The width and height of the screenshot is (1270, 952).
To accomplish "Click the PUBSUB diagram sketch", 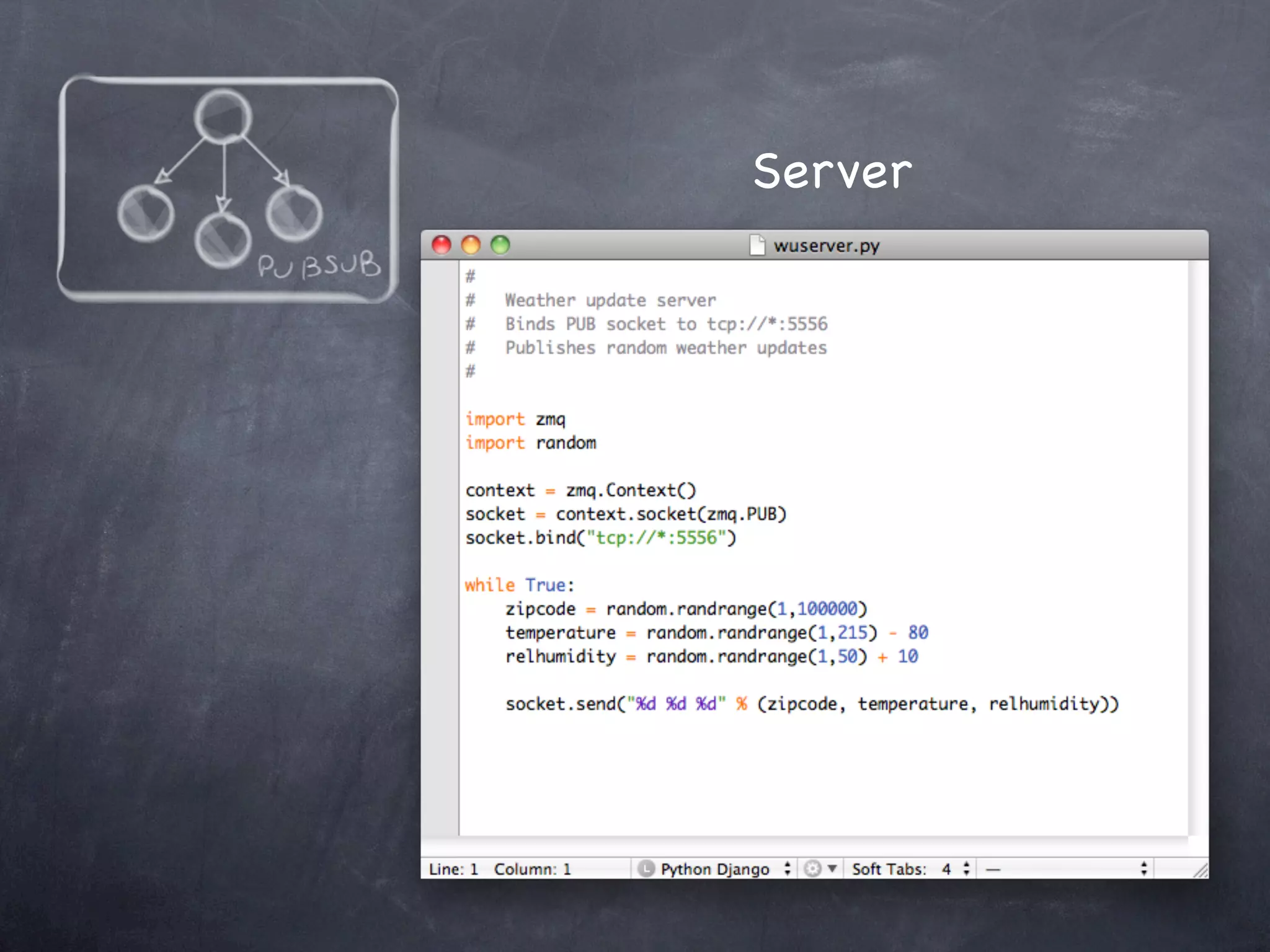I will click(x=228, y=189).
